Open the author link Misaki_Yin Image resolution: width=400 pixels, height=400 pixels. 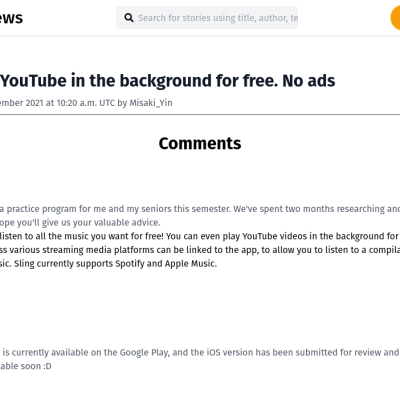point(151,103)
